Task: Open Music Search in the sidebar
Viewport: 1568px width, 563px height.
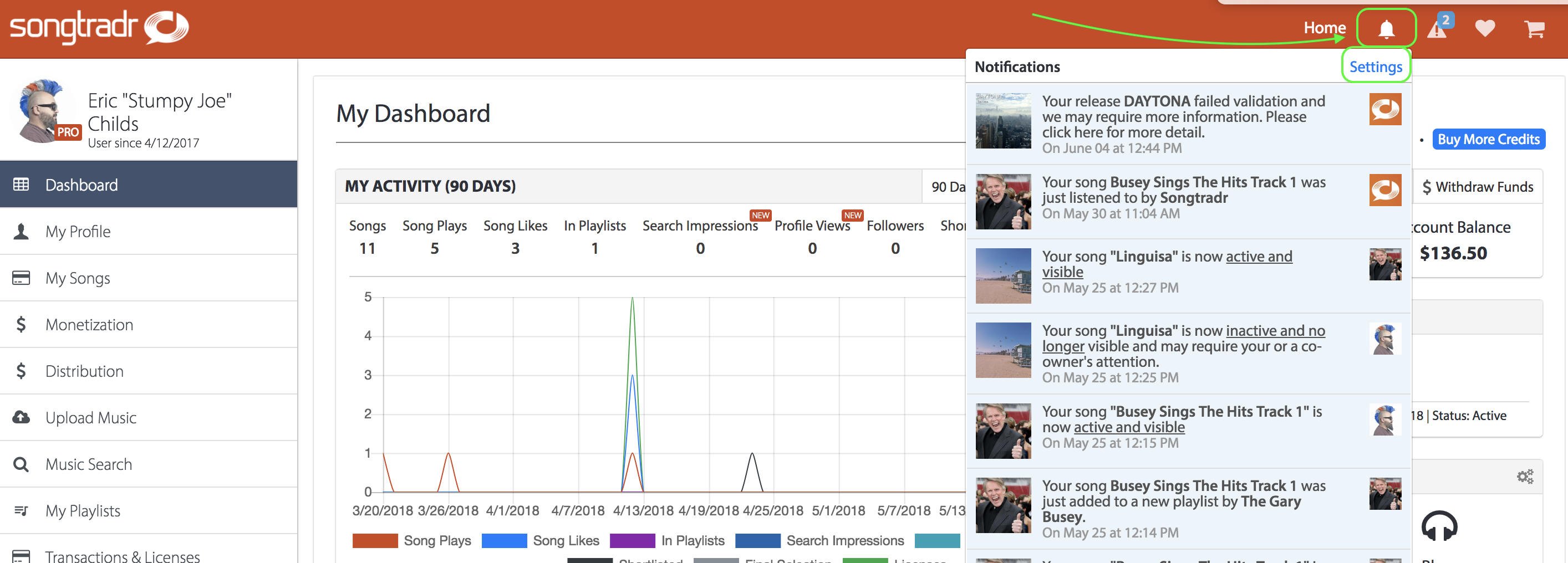Action: pos(149,464)
